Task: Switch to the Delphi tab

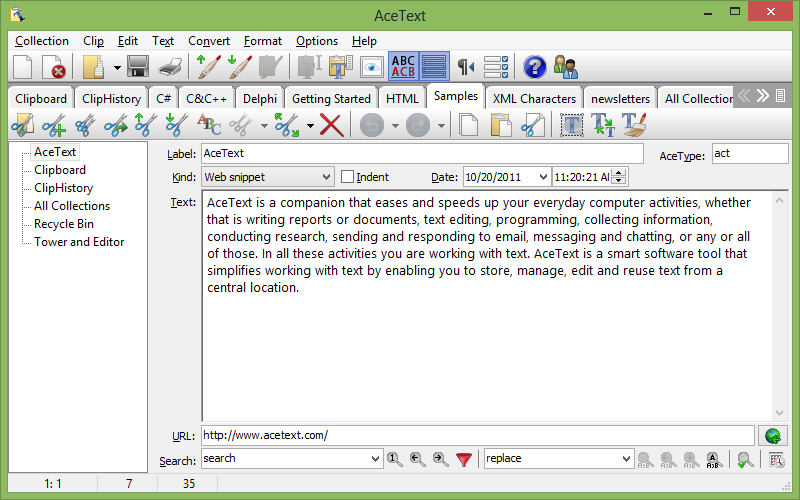Action: 260,98
